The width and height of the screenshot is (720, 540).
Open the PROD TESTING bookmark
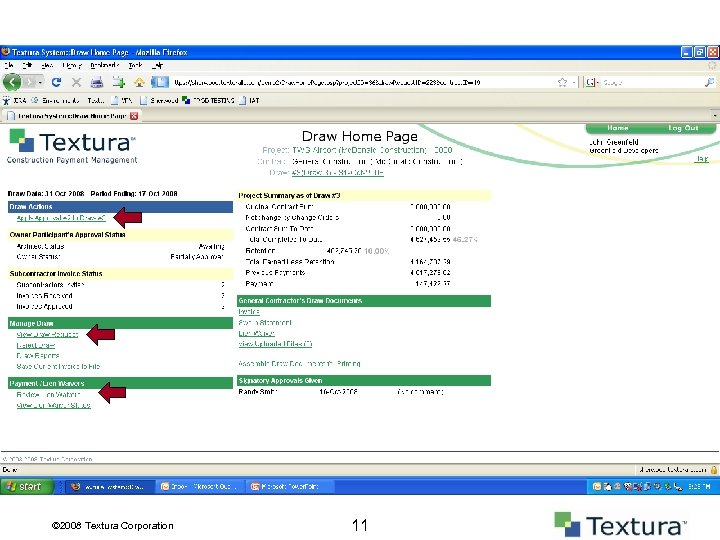tap(208, 100)
